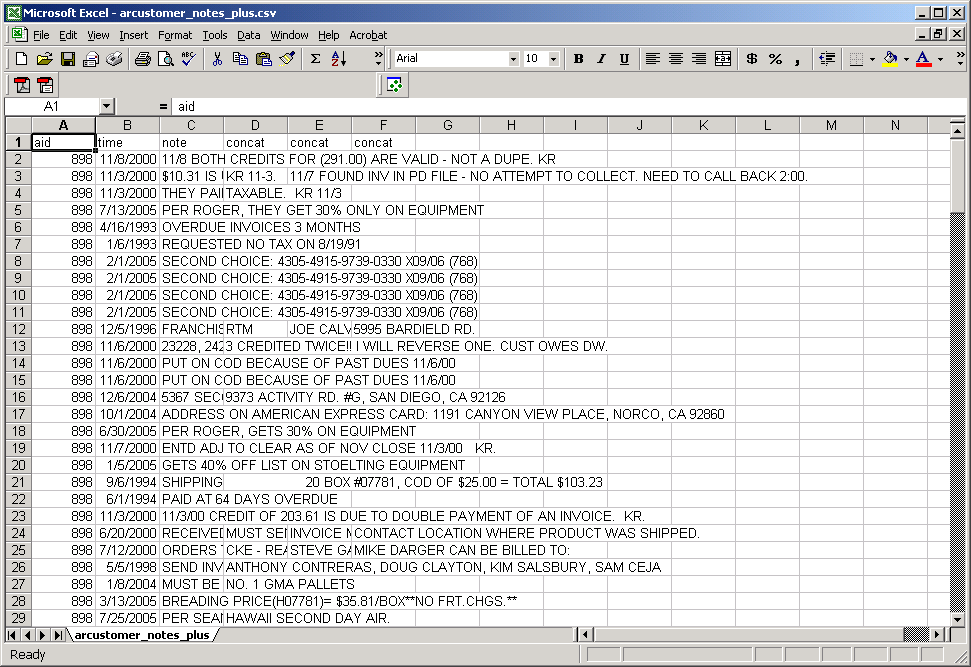
Task: Click the Format Painter brush icon
Action: point(287,59)
